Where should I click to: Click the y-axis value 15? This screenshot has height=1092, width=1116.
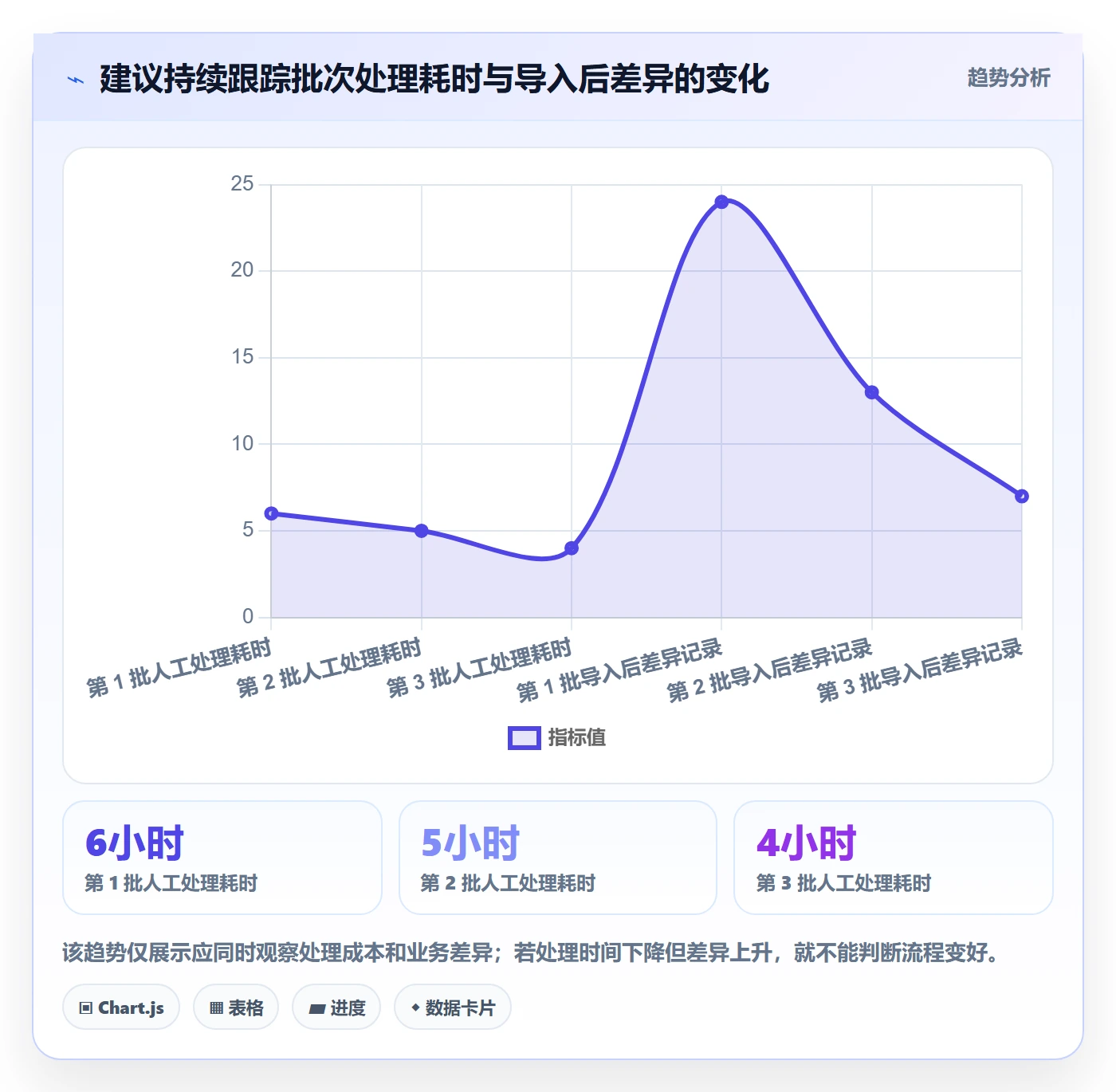[242, 357]
